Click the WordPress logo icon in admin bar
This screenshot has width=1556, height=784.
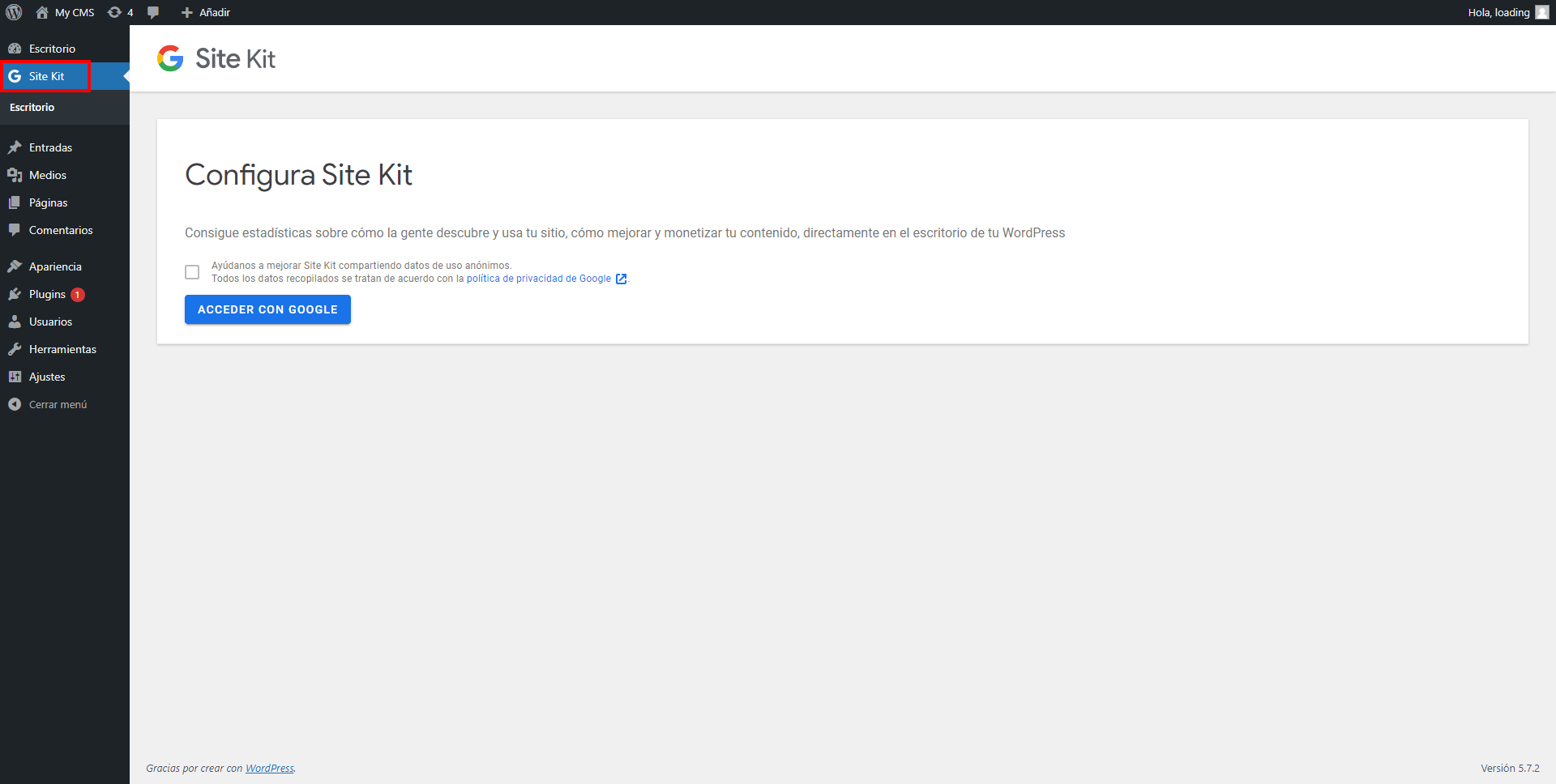pos(14,12)
